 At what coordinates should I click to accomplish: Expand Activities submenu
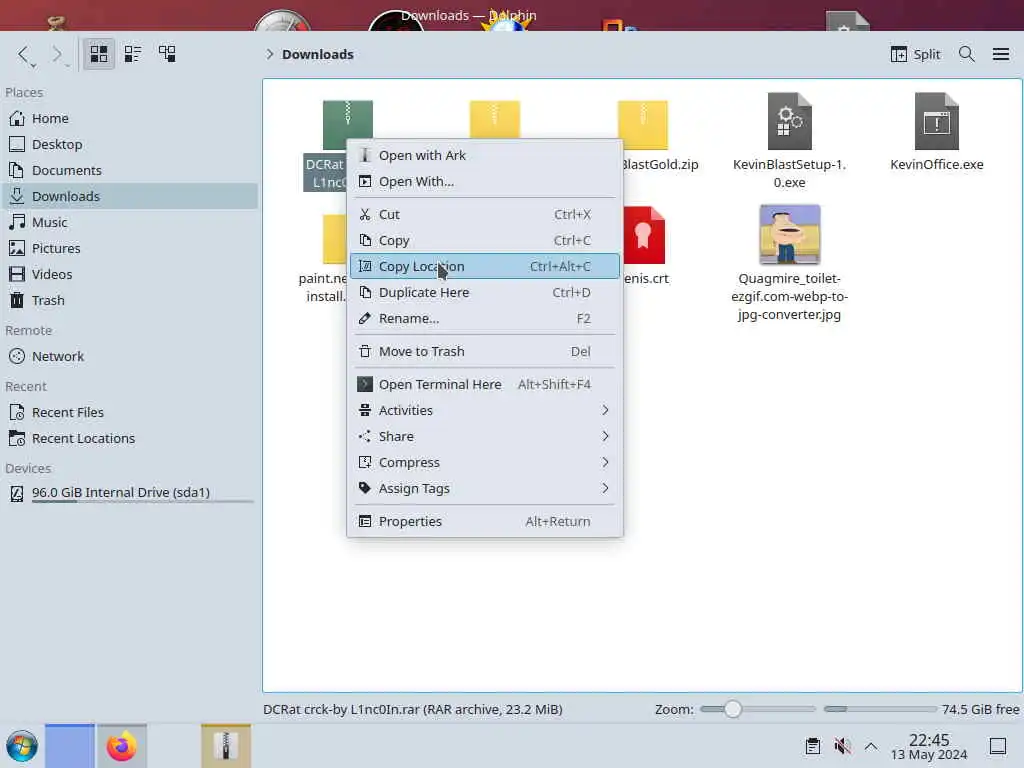pyautogui.click(x=485, y=410)
